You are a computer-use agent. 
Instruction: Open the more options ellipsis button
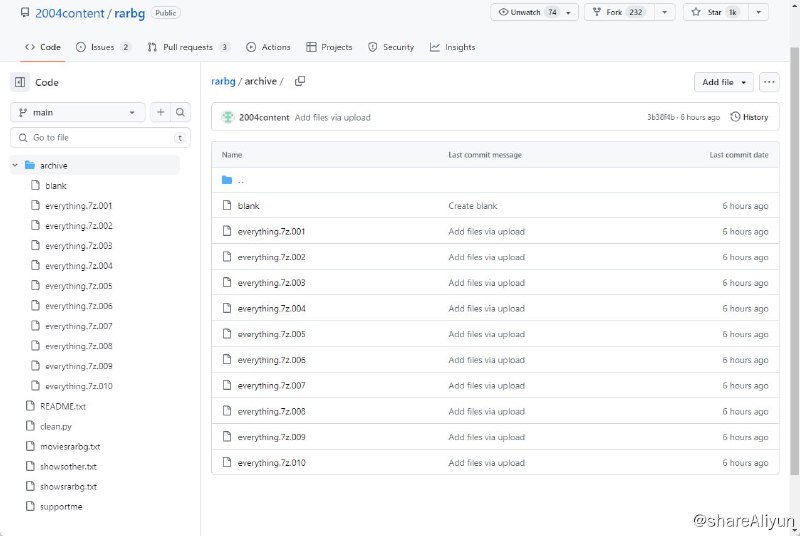pyautogui.click(x=769, y=82)
